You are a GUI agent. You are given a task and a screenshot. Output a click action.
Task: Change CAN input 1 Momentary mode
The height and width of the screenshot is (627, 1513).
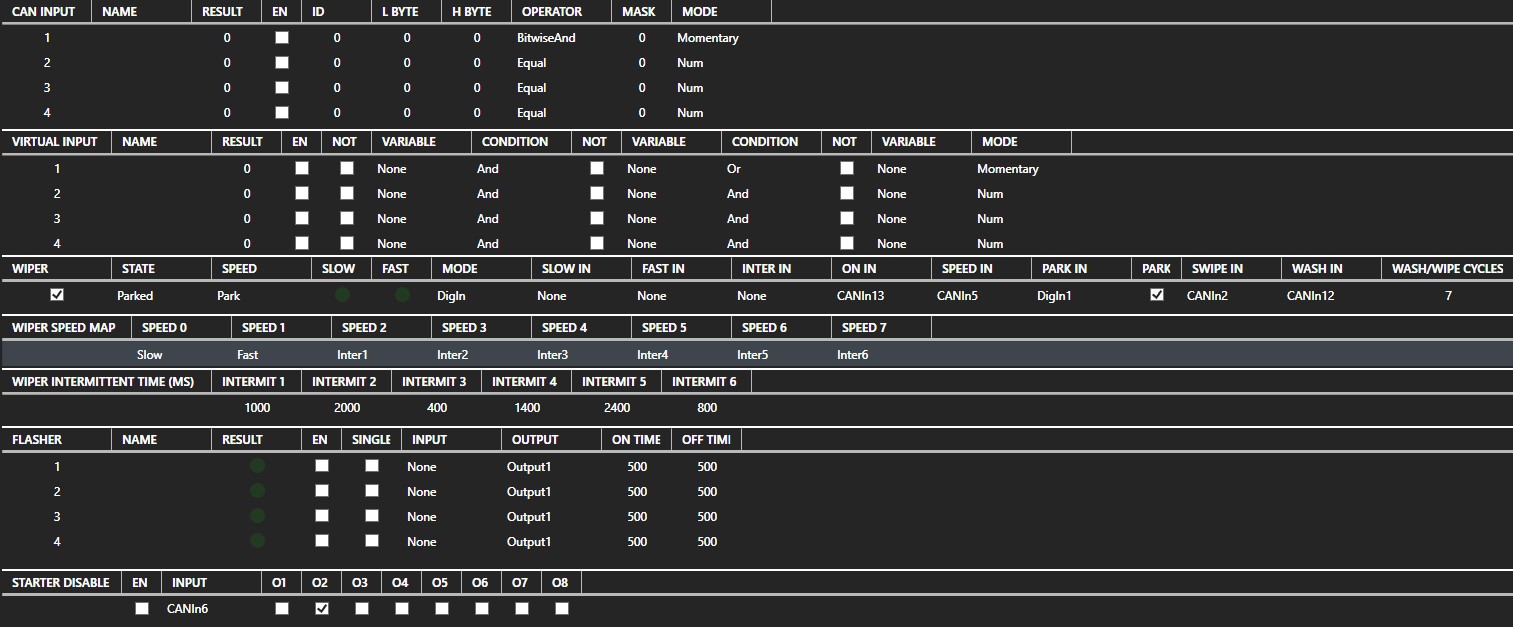[x=707, y=38]
